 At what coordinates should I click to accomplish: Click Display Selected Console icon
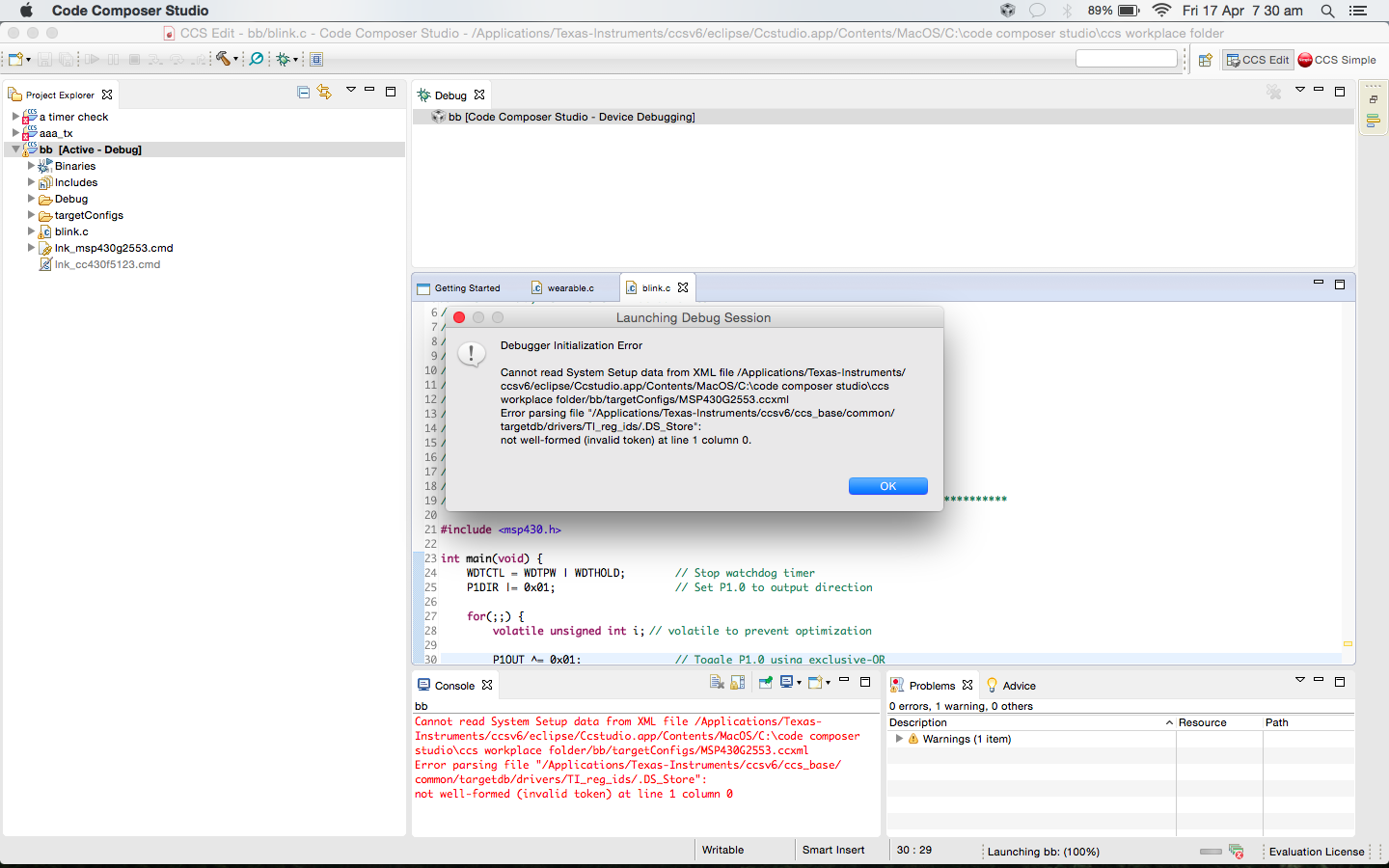tap(787, 682)
